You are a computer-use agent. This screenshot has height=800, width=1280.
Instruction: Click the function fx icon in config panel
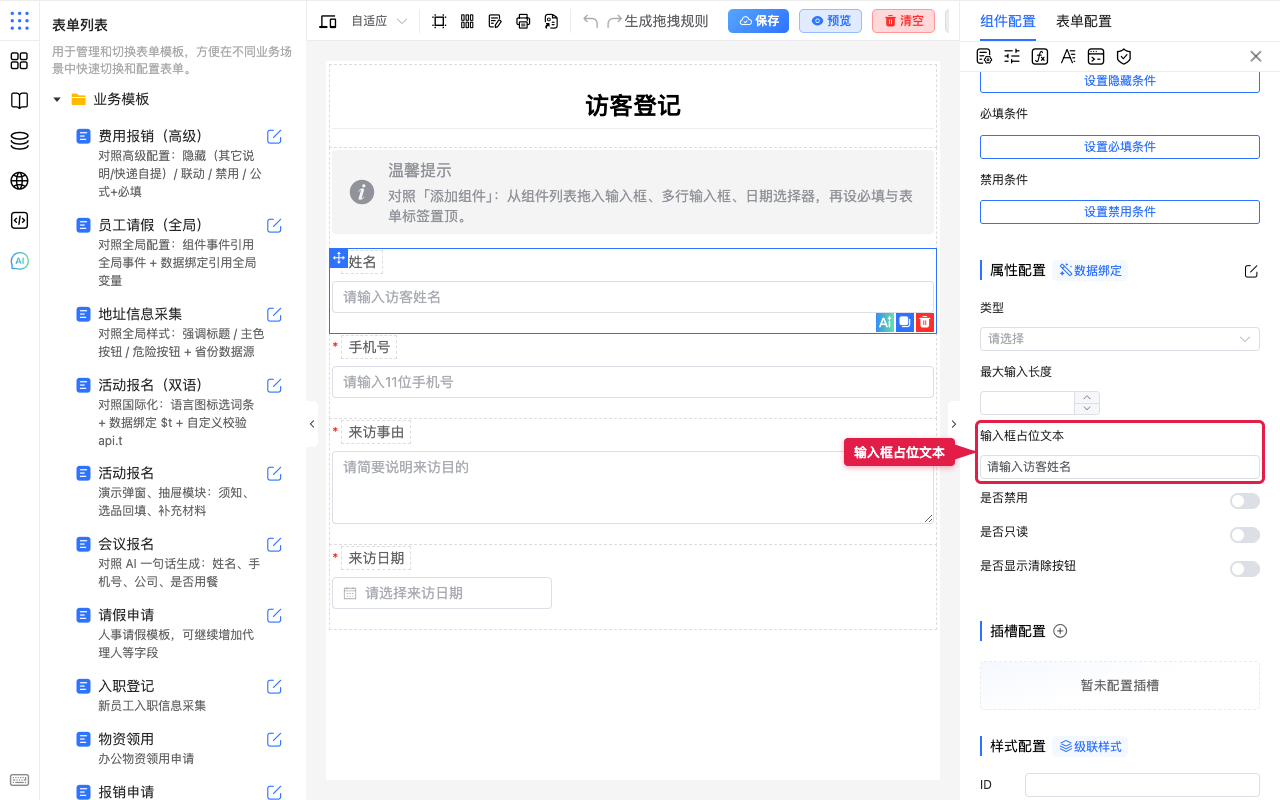[x=1040, y=56]
